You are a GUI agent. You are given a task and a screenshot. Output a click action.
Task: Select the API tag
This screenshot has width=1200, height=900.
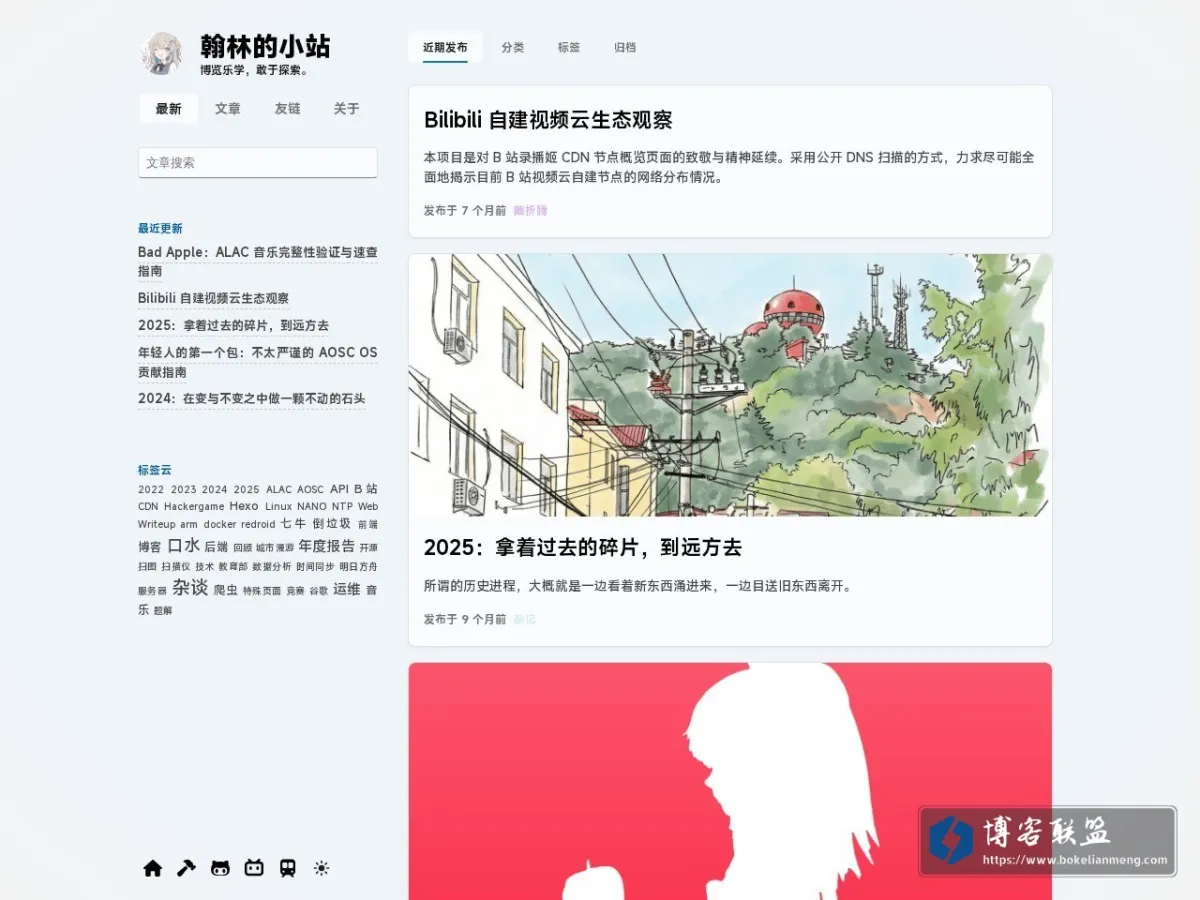click(339, 489)
